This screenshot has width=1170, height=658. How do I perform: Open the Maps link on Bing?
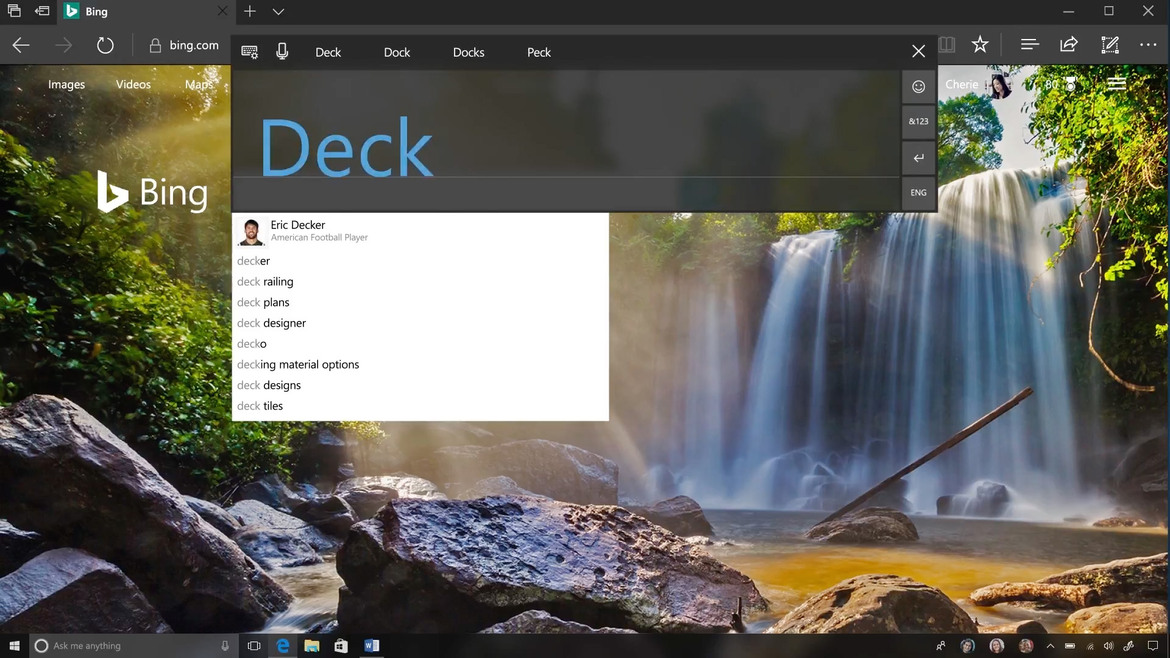pyautogui.click(x=198, y=84)
